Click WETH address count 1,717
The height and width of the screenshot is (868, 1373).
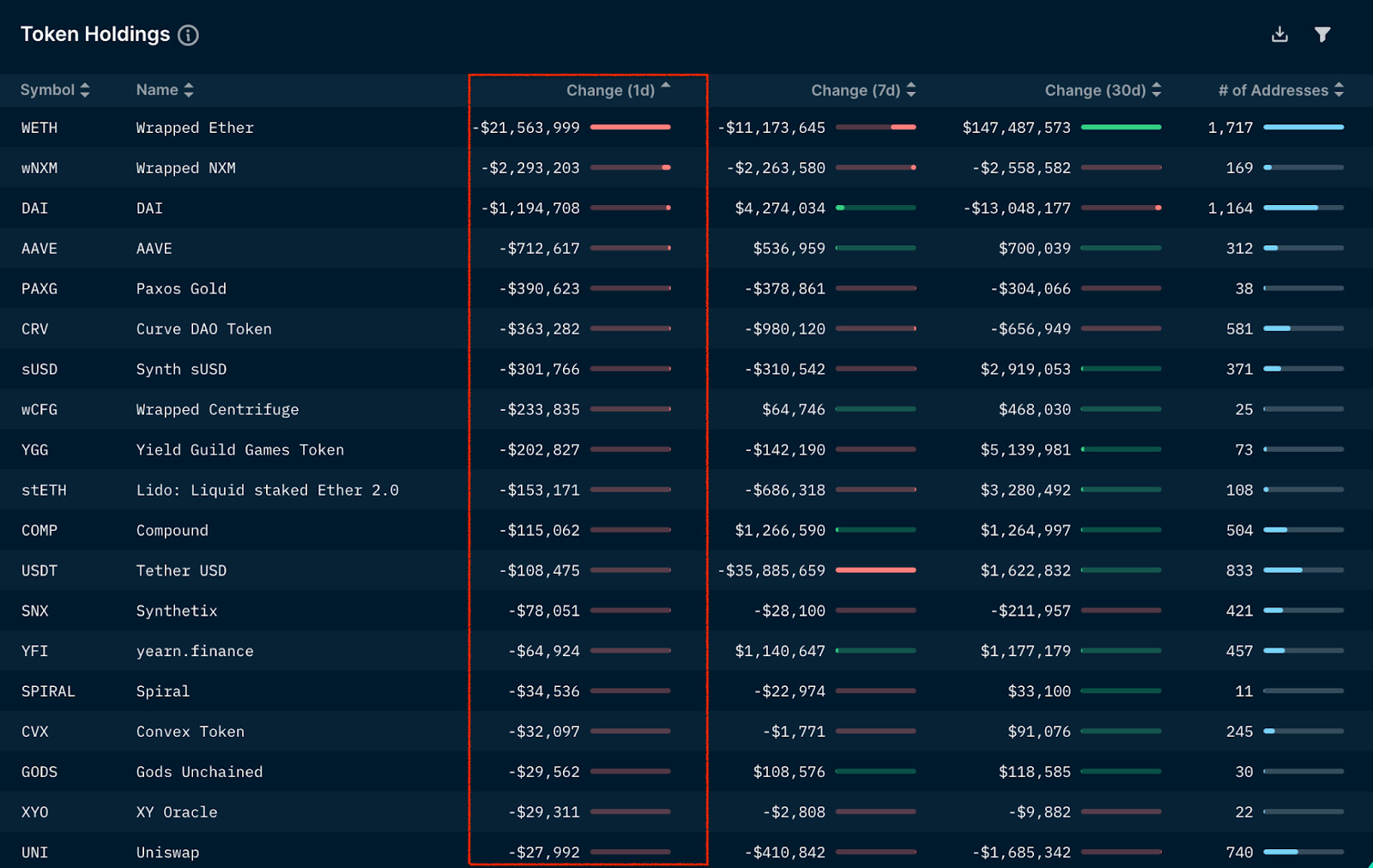click(1231, 128)
